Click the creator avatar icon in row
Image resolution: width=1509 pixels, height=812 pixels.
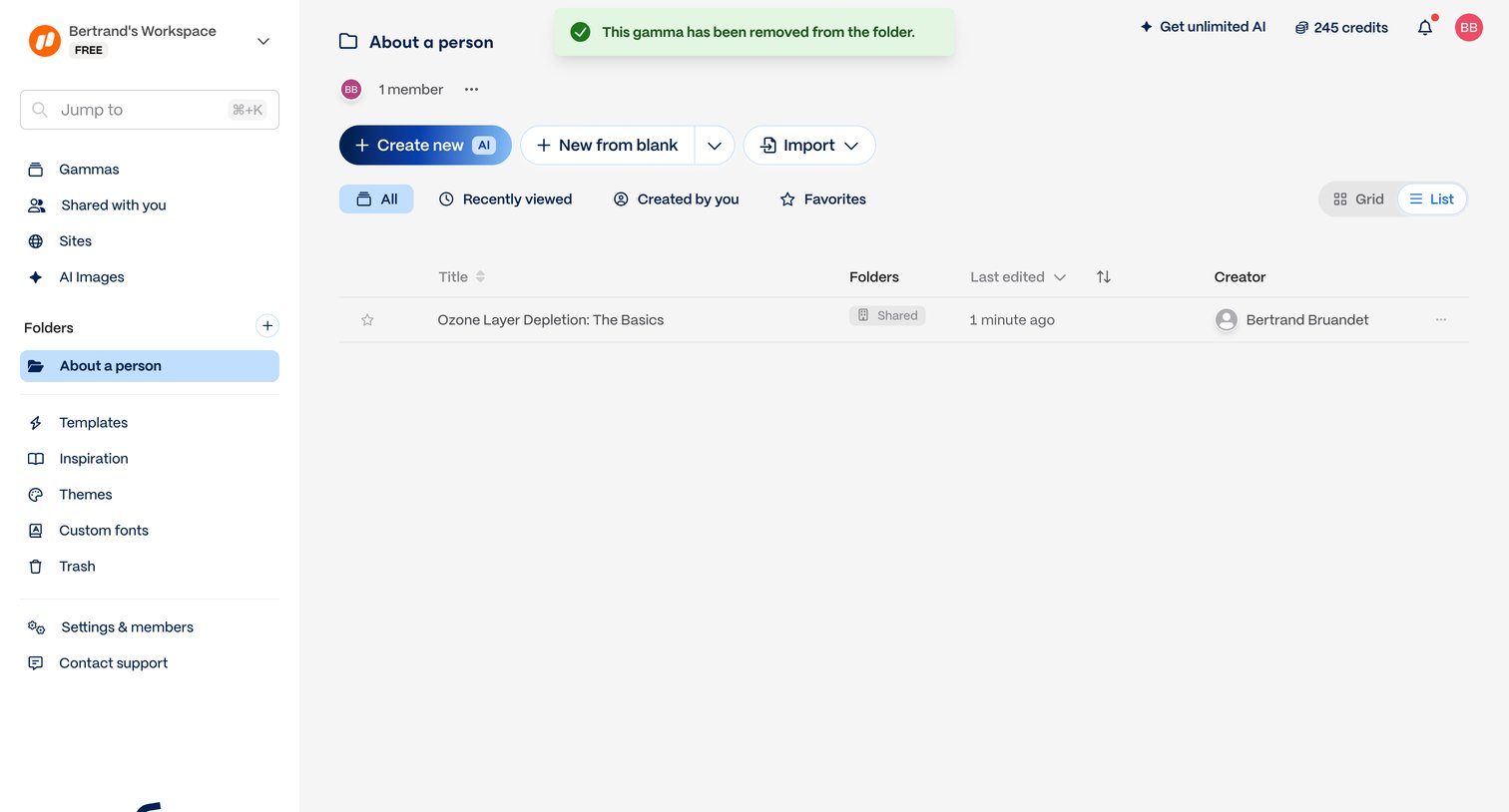1227,320
